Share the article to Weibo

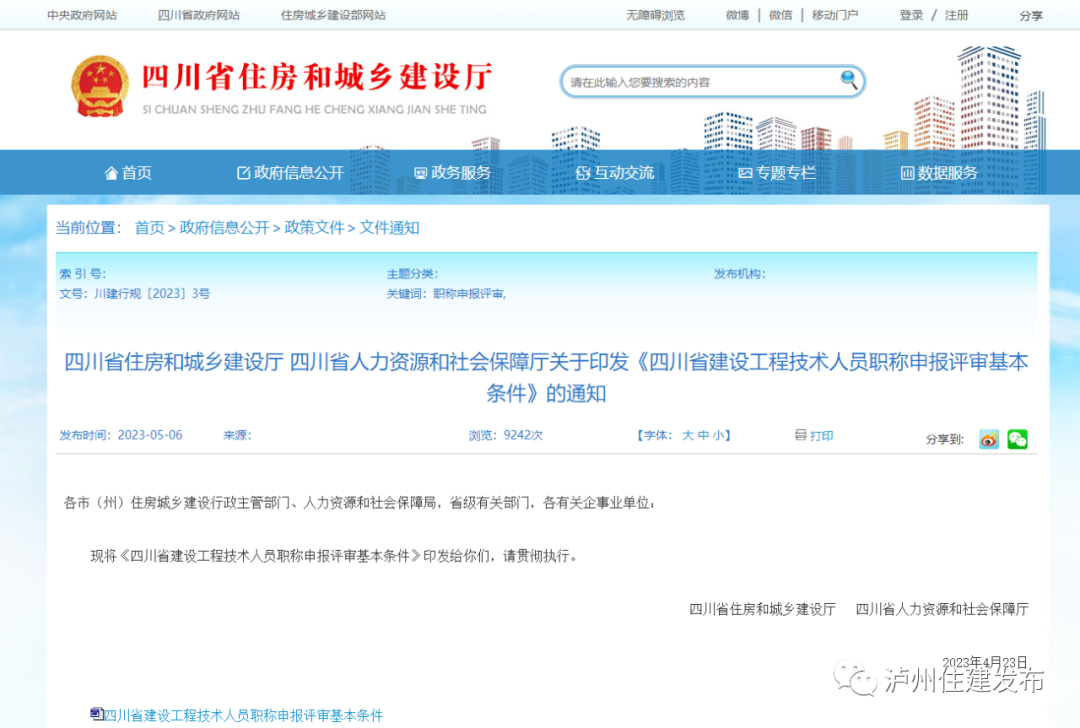(988, 439)
